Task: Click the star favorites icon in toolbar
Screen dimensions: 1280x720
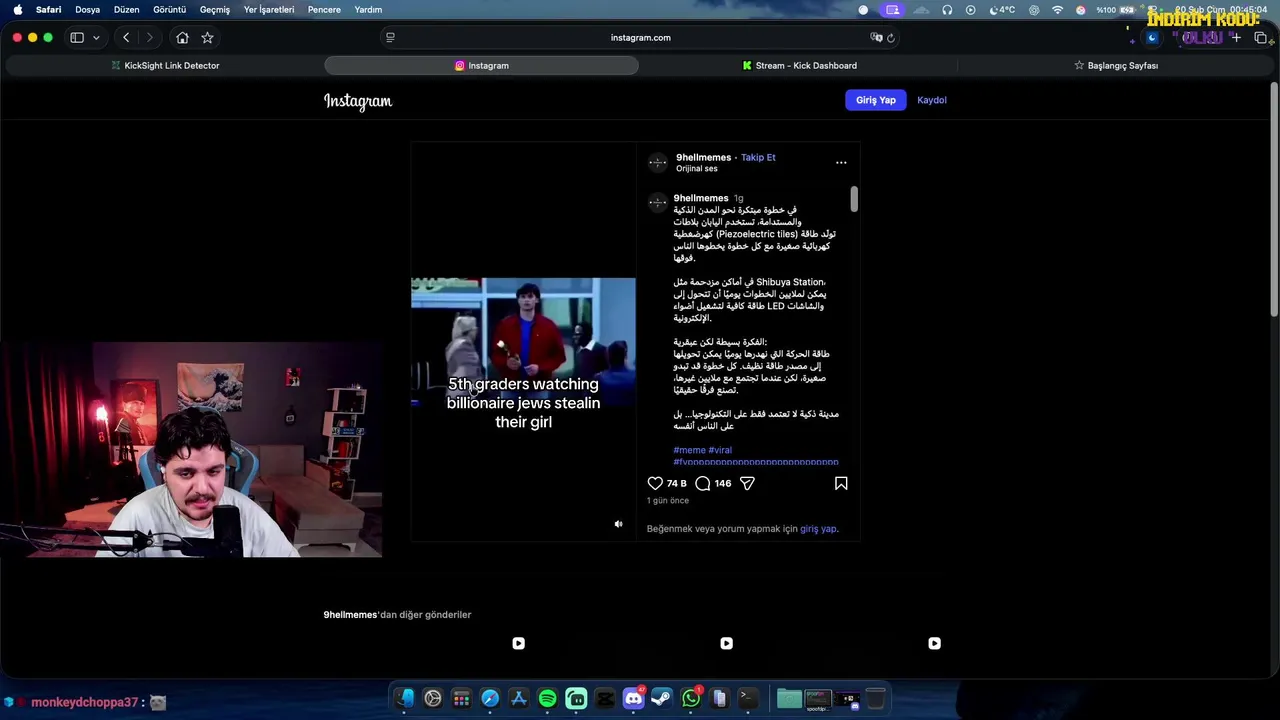Action: [x=207, y=37]
